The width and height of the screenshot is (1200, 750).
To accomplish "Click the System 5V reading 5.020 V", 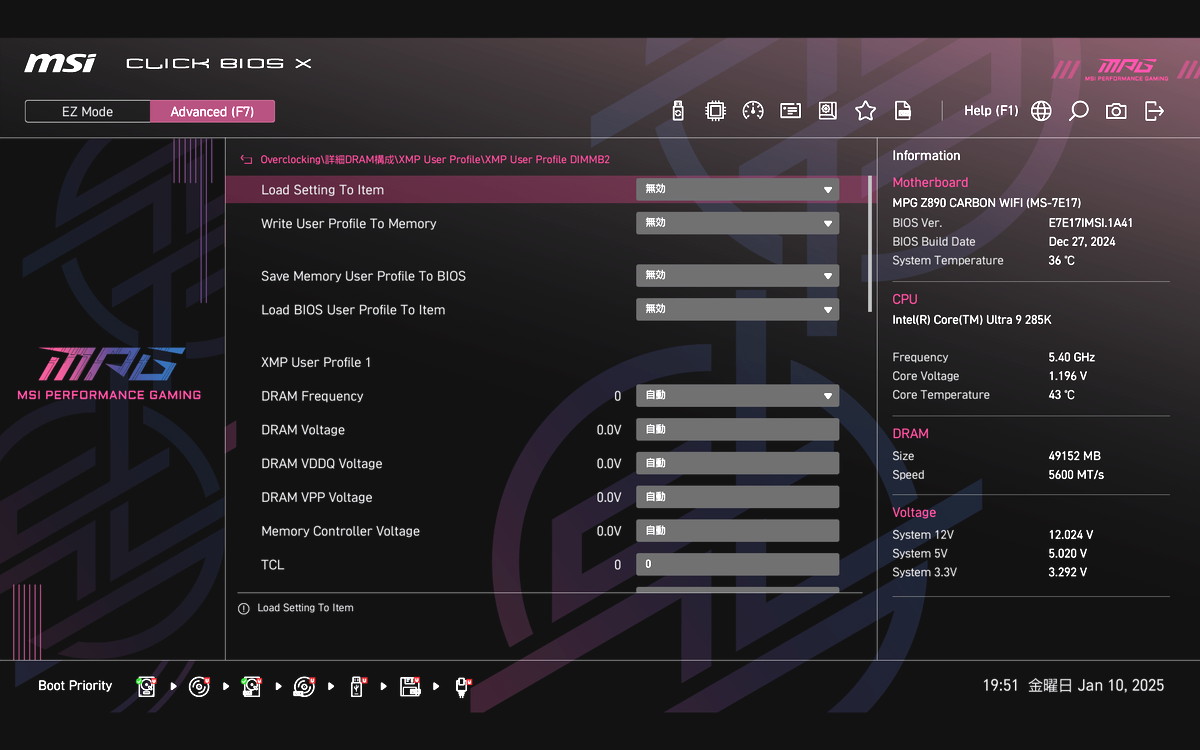I will (x=1067, y=554).
